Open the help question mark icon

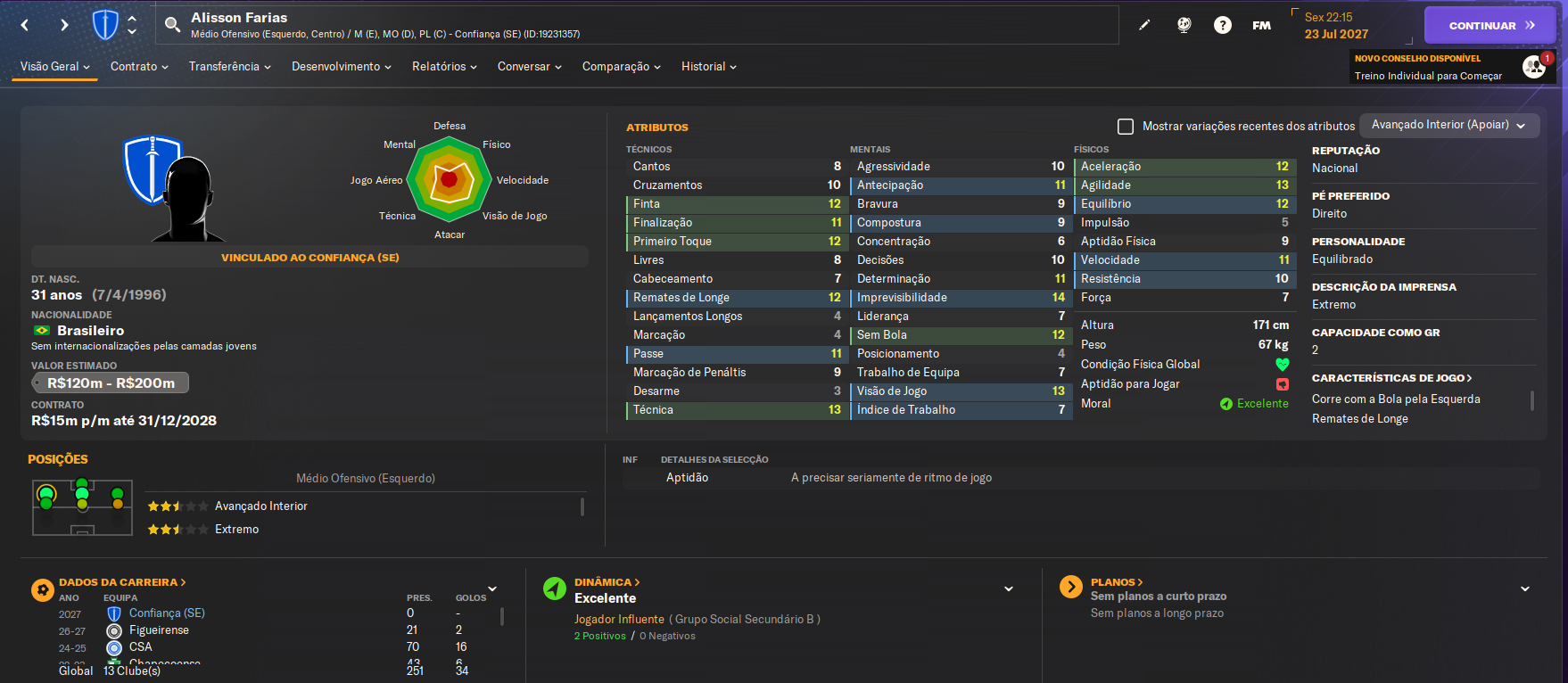tap(1222, 25)
